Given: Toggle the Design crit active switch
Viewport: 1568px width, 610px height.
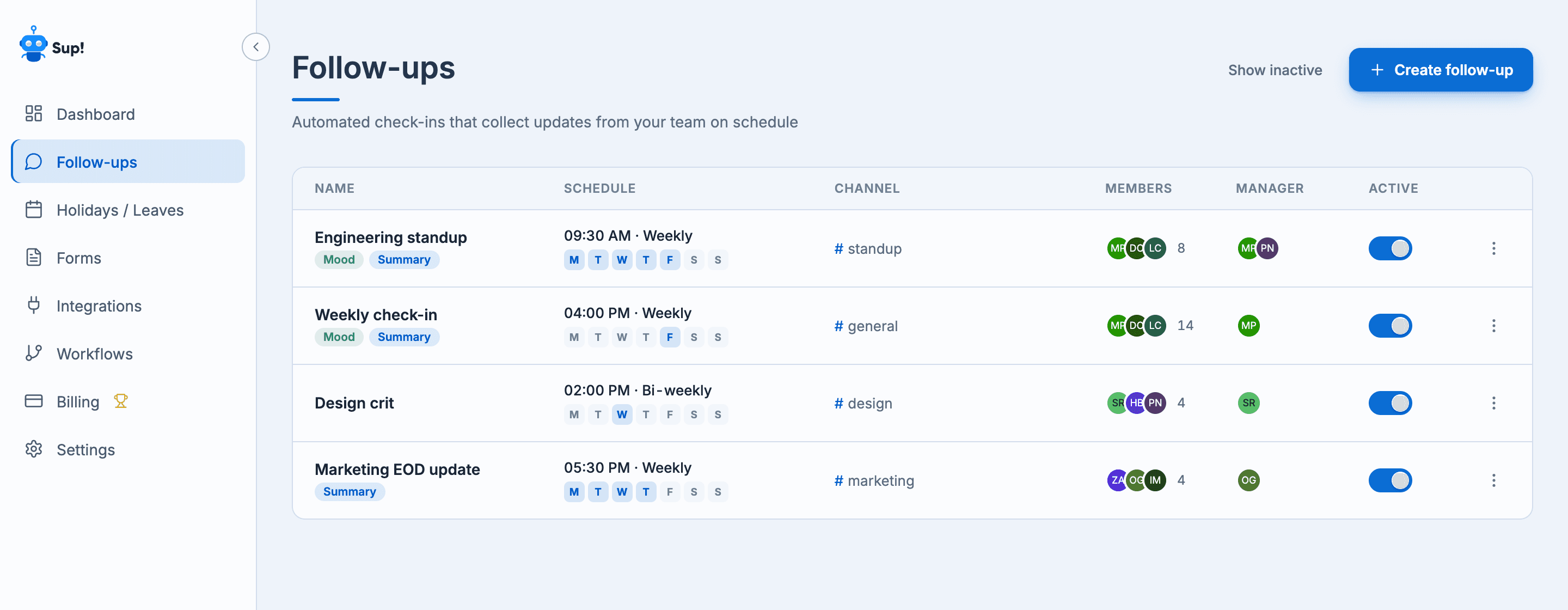Looking at the screenshot, I should [1389, 403].
